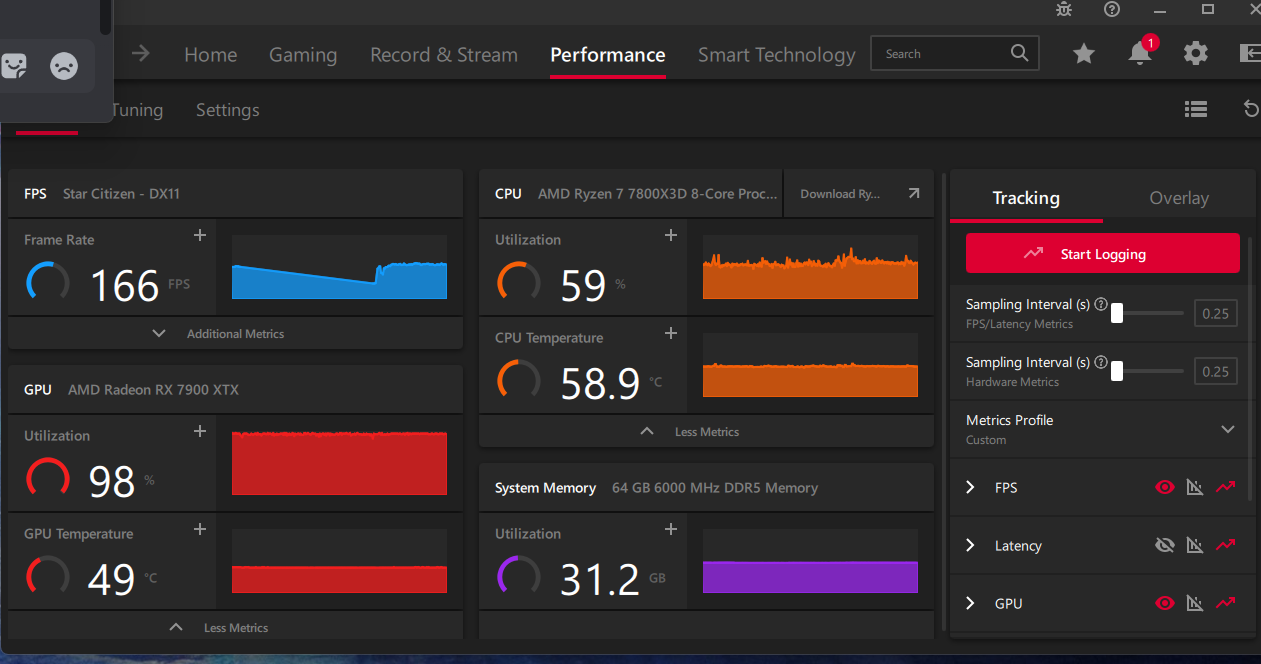The image size is (1261, 664).
Task: Open the Smart Technology tab
Action: pyautogui.click(x=777, y=55)
